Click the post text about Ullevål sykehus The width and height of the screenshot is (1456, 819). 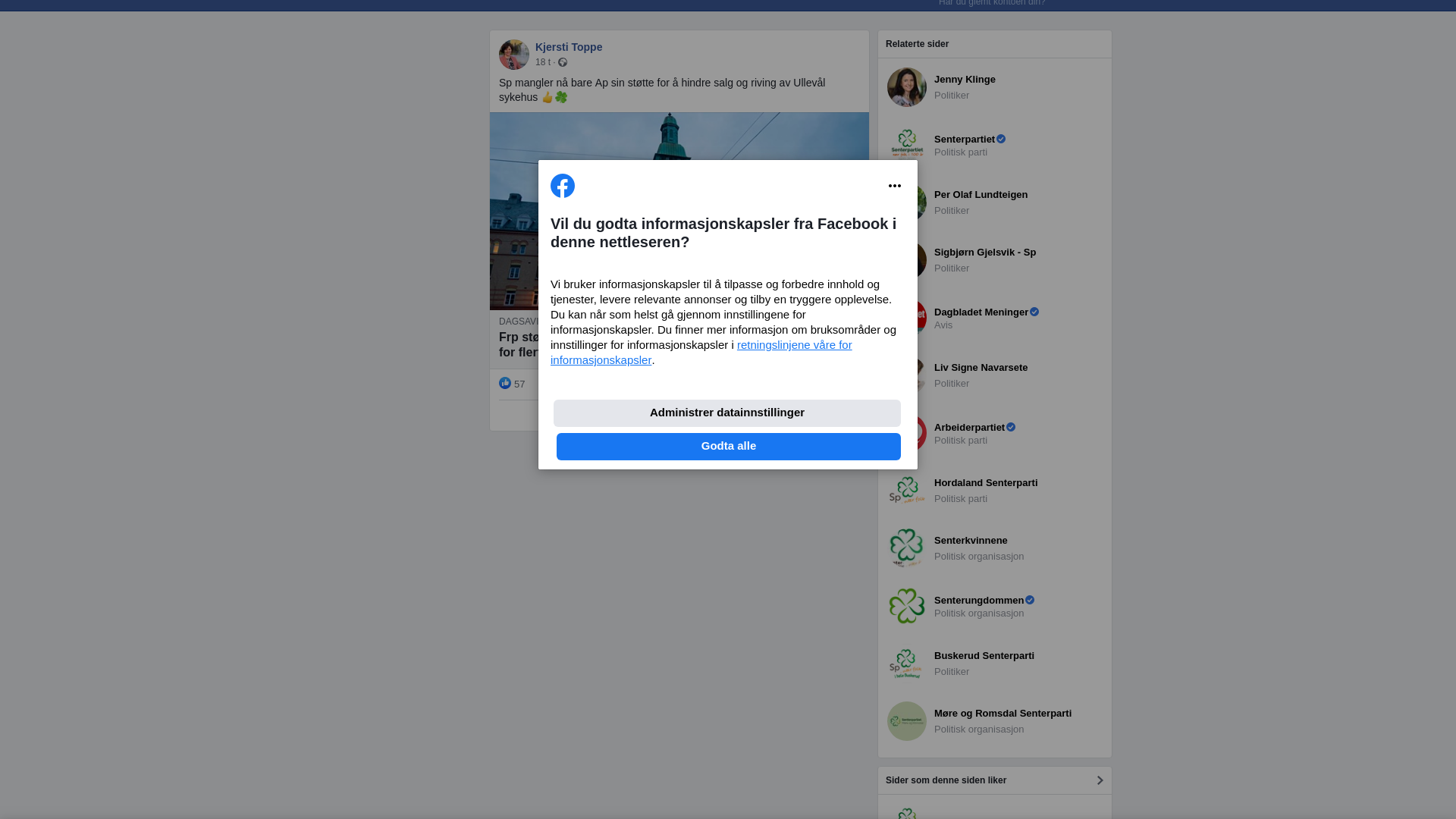tap(662, 89)
